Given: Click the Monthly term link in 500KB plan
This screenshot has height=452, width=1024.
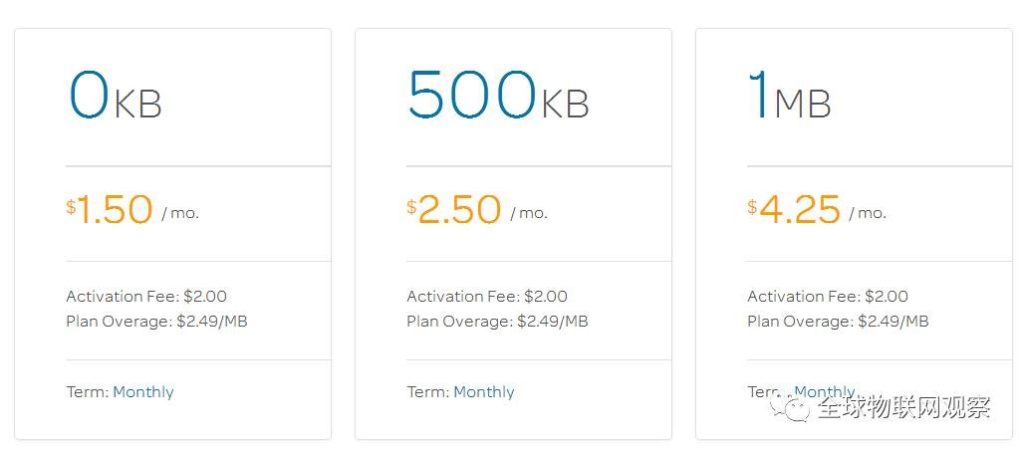Looking at the screenshot, I should coord(484,392).
